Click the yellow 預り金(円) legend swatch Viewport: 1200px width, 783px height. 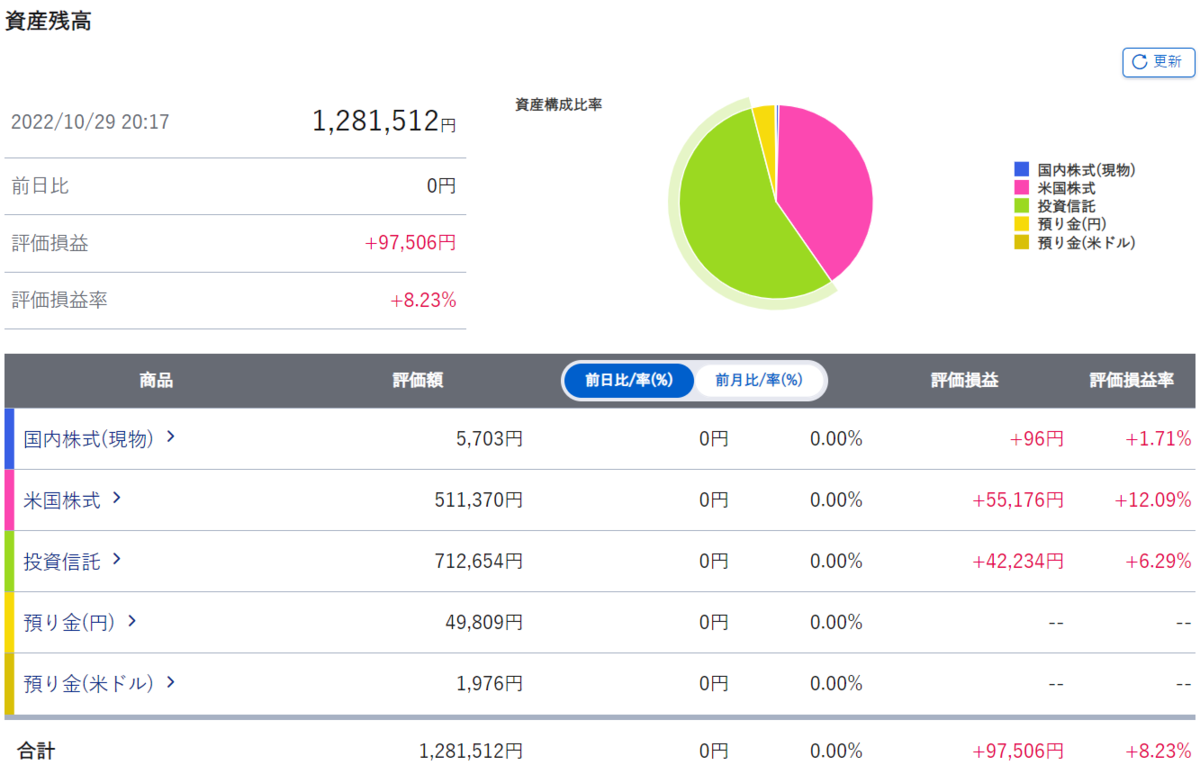point(1021,224)
